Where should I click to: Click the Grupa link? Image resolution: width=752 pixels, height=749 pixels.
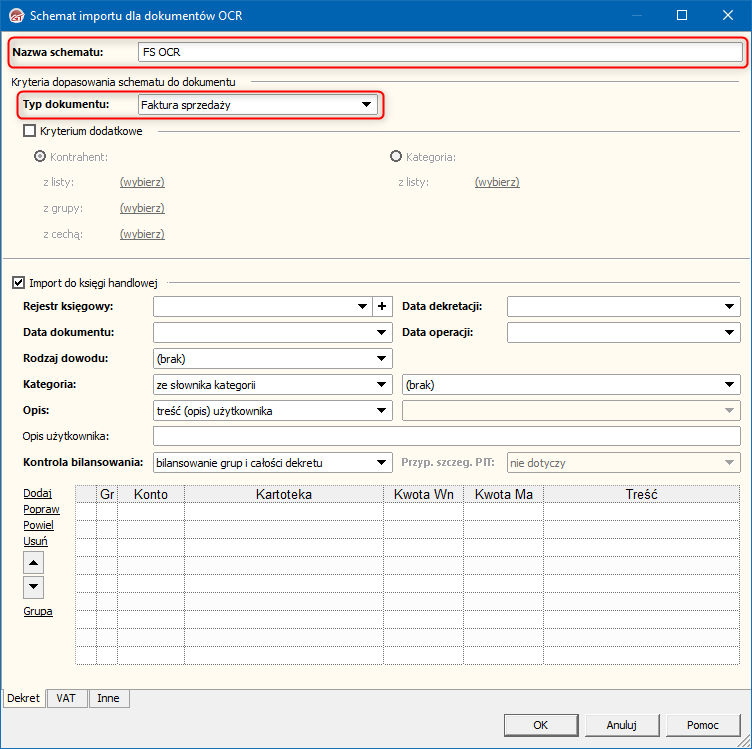[x=38, y=611]
